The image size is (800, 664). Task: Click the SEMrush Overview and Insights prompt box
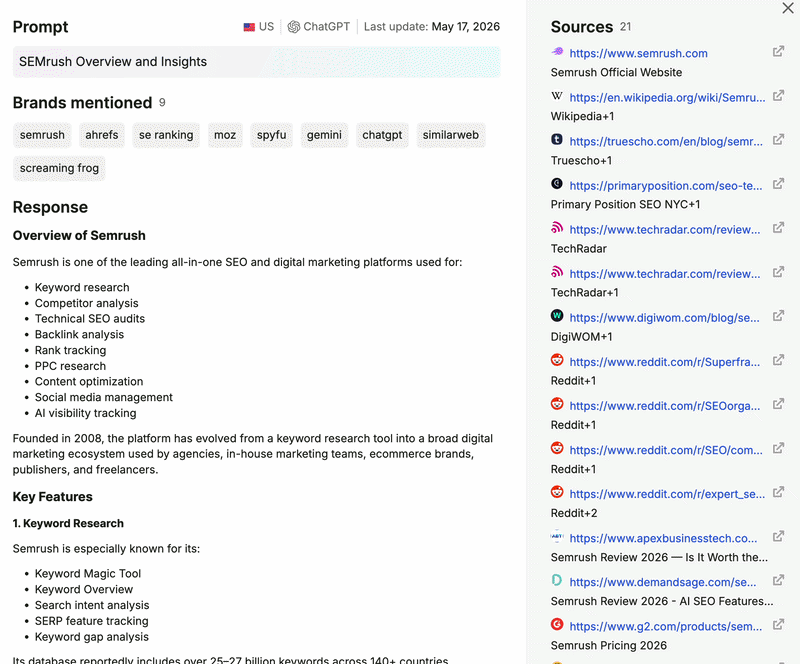257,62
